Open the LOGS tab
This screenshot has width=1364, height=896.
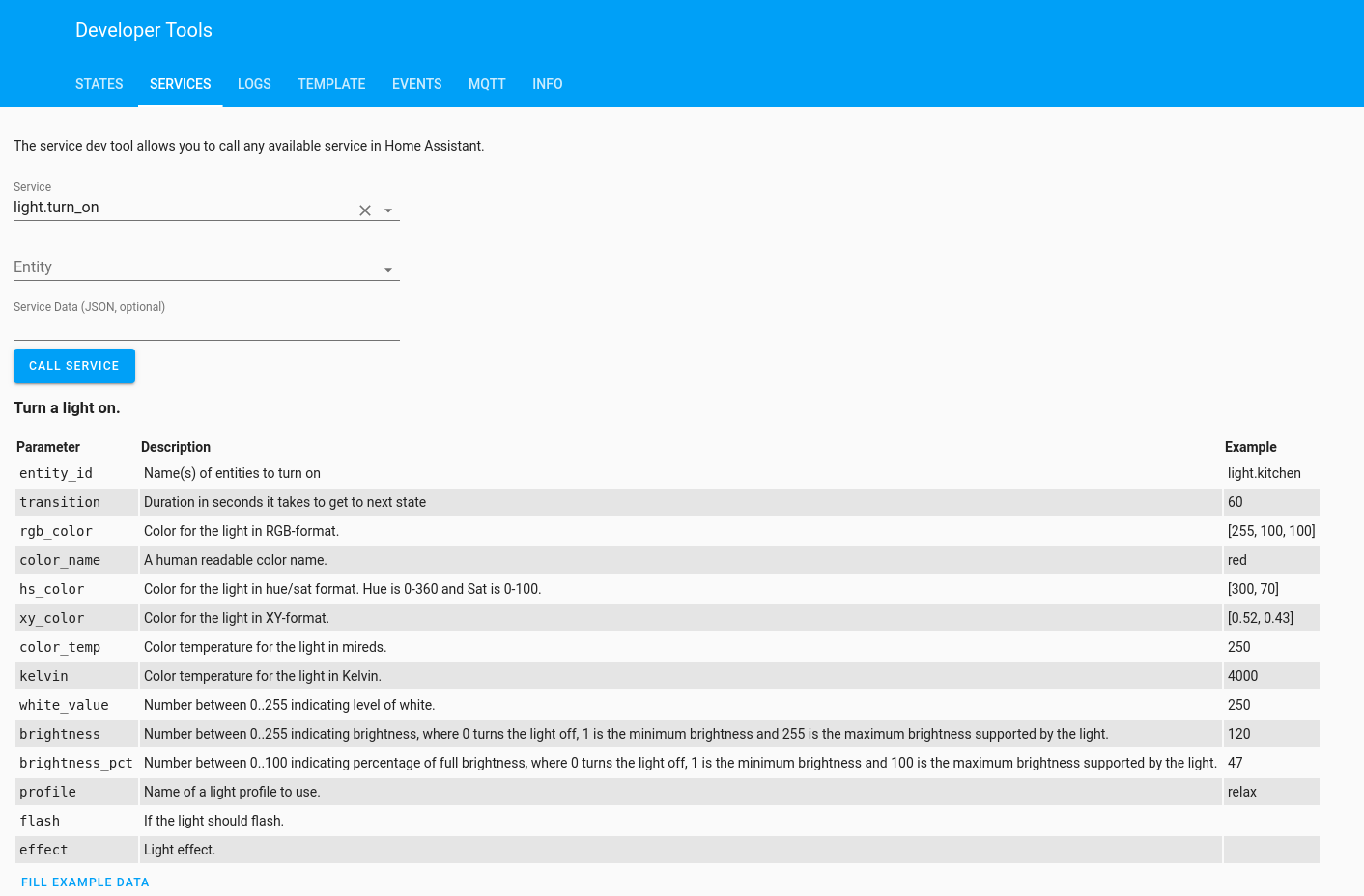click(254, 84)
